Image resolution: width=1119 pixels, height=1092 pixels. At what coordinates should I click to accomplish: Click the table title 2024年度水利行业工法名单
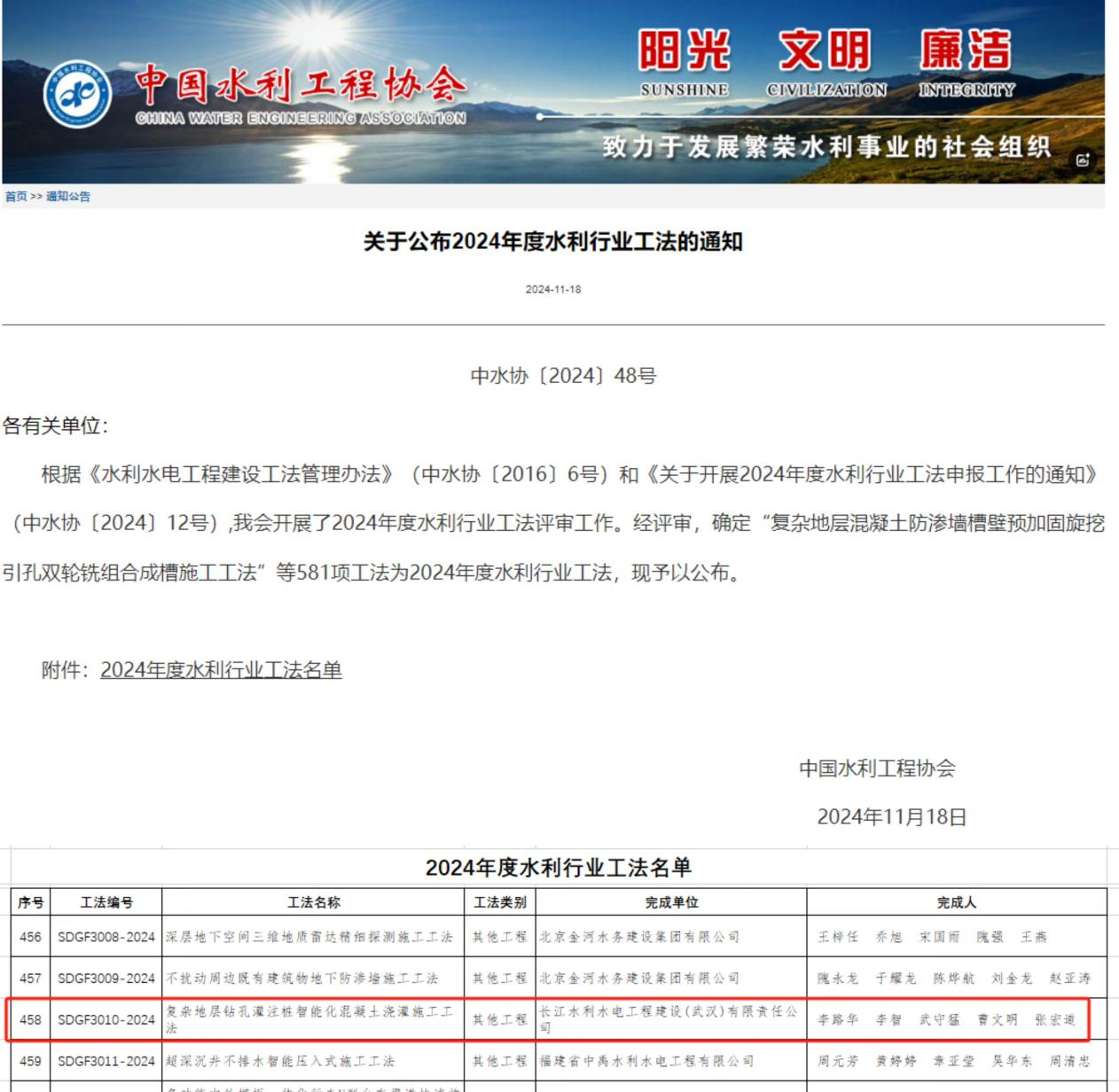558,868
